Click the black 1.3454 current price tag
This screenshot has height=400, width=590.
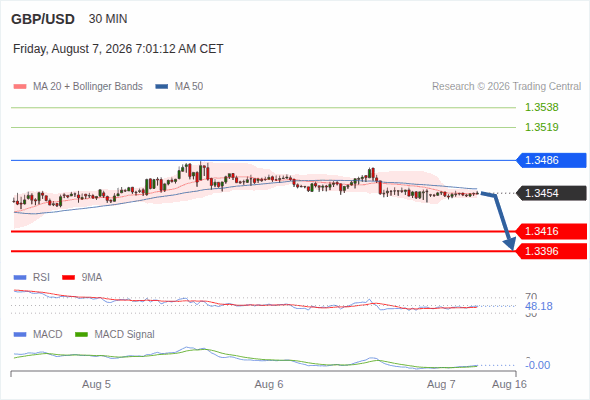coord(551,193)
